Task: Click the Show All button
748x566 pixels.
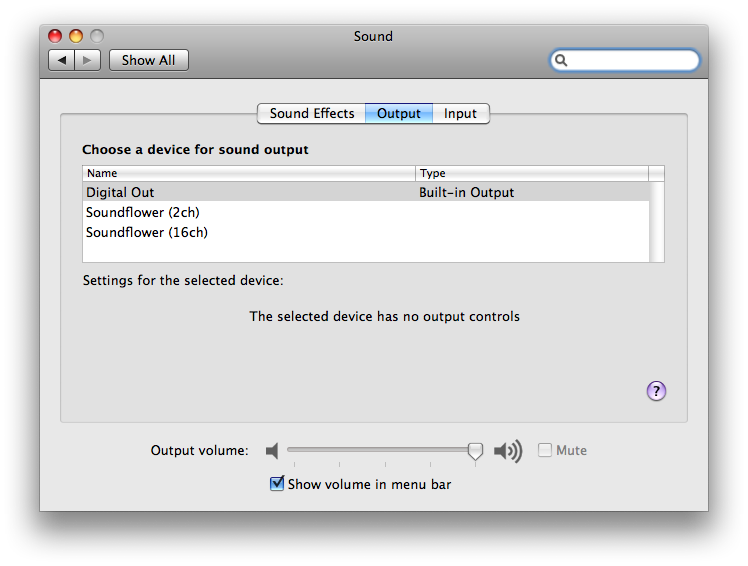Action: 149,60
